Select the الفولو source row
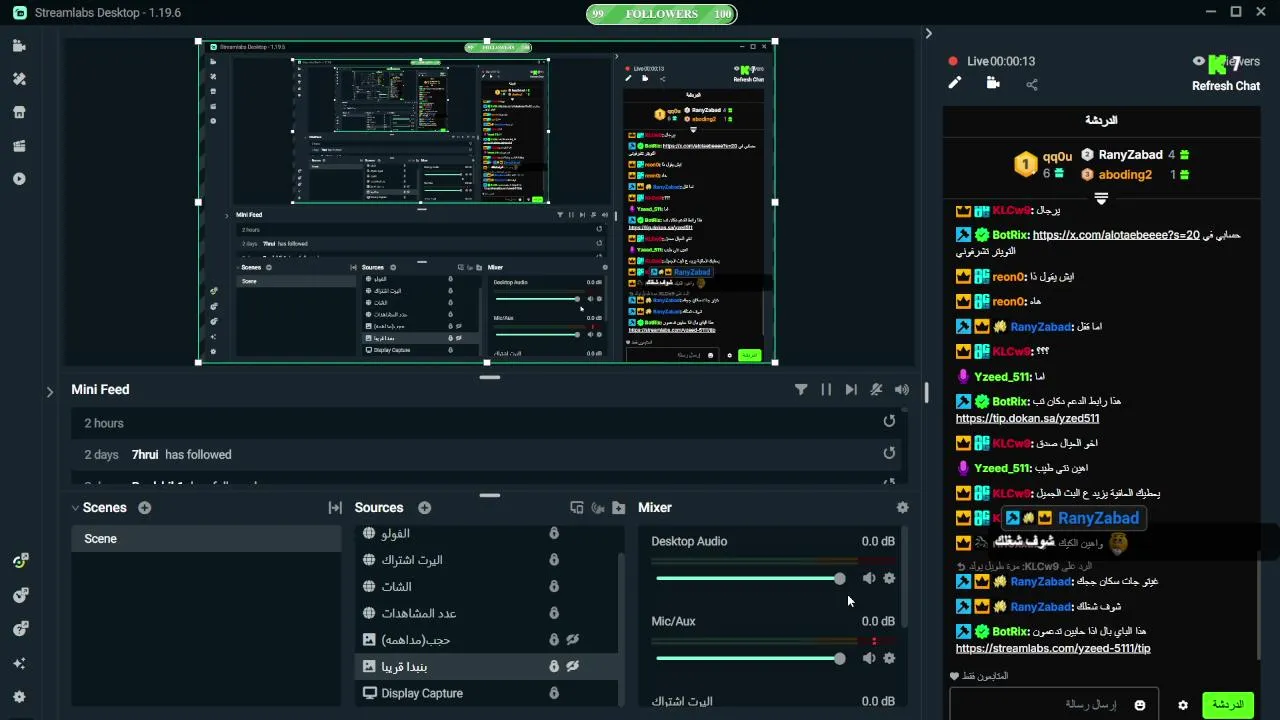This screenshot has height=720, width=1280. coord(487,533)
